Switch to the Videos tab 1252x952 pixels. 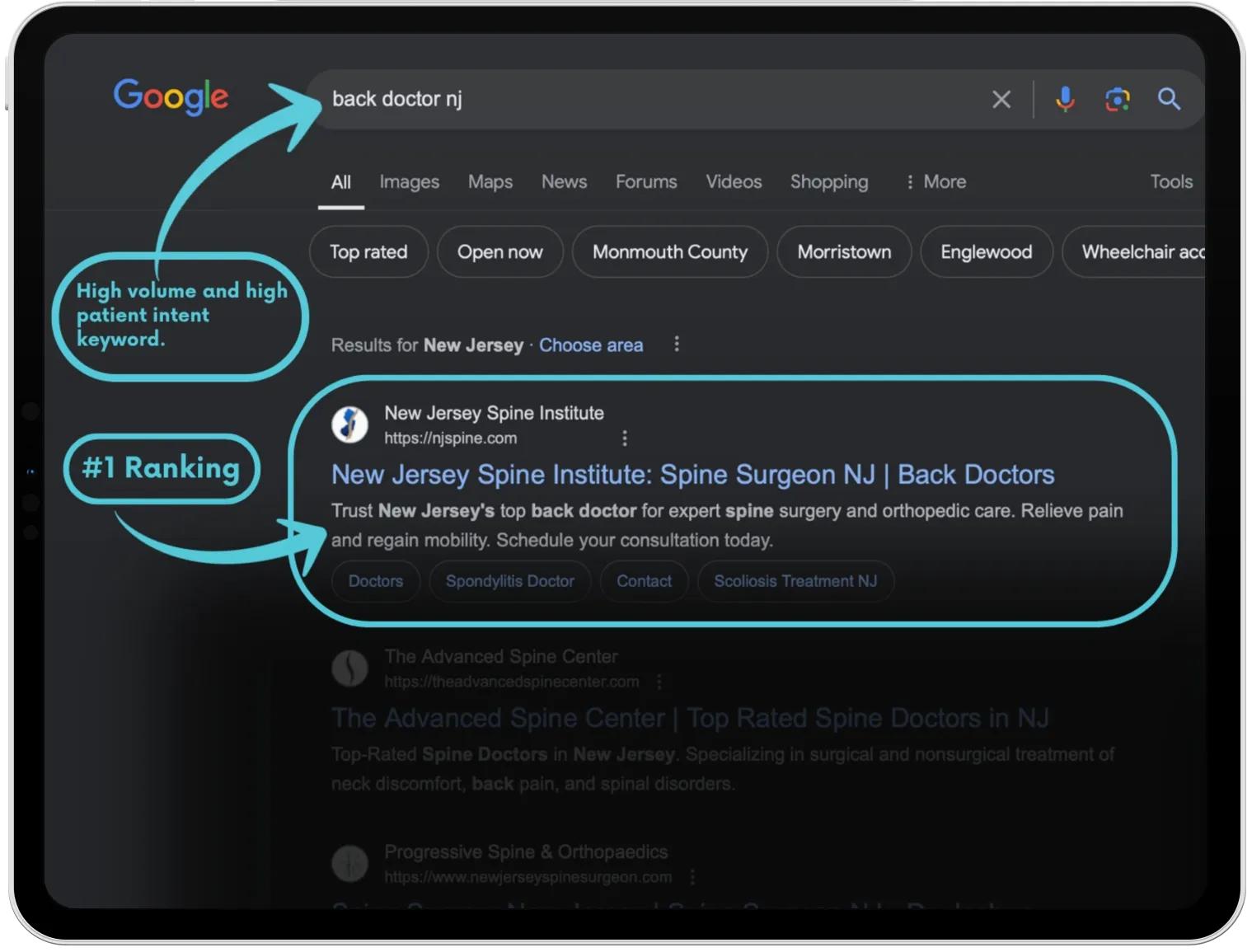734,182
